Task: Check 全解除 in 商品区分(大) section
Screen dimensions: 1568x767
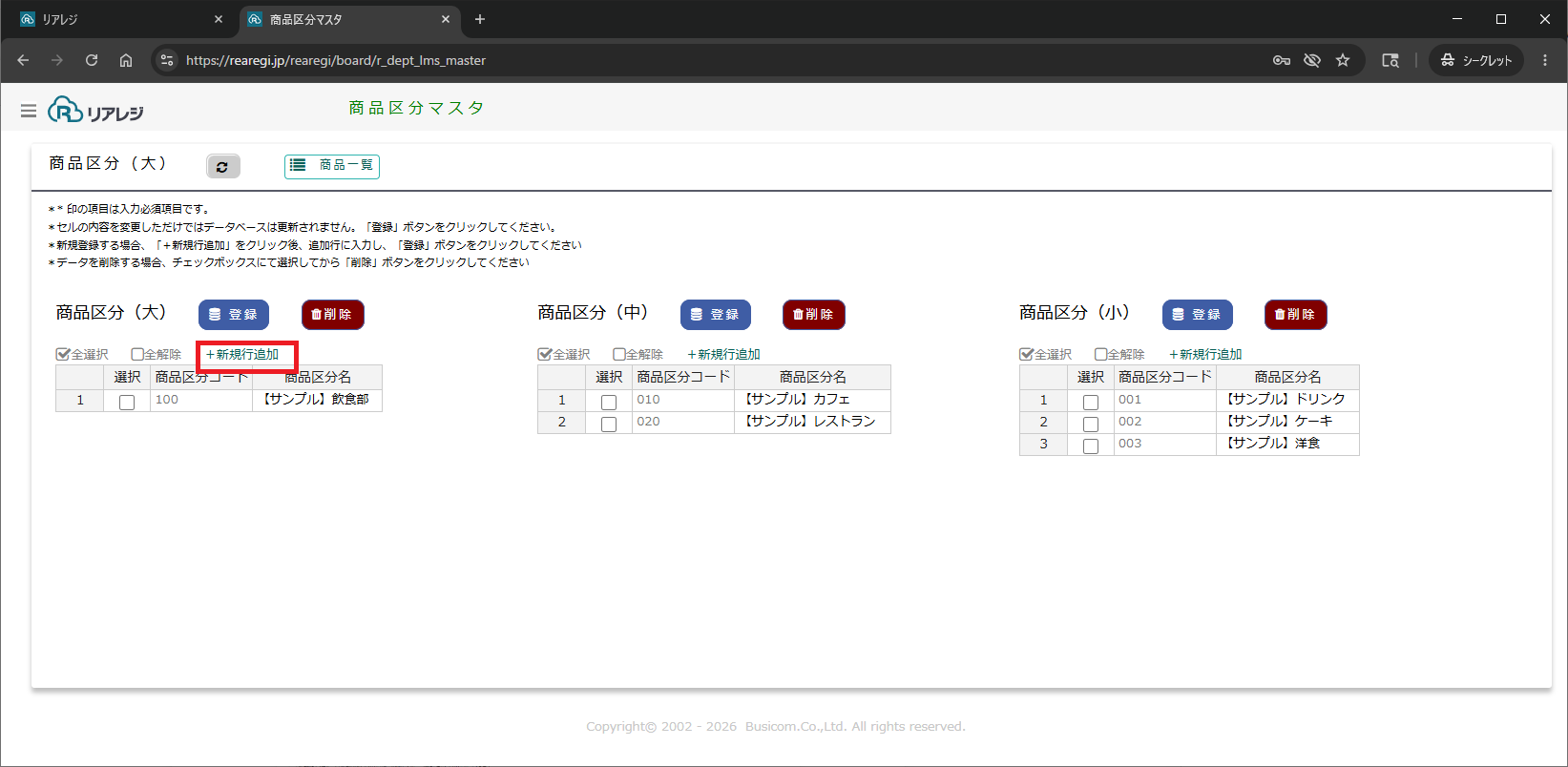Action: pyautogui.click(x=156, y=354)
